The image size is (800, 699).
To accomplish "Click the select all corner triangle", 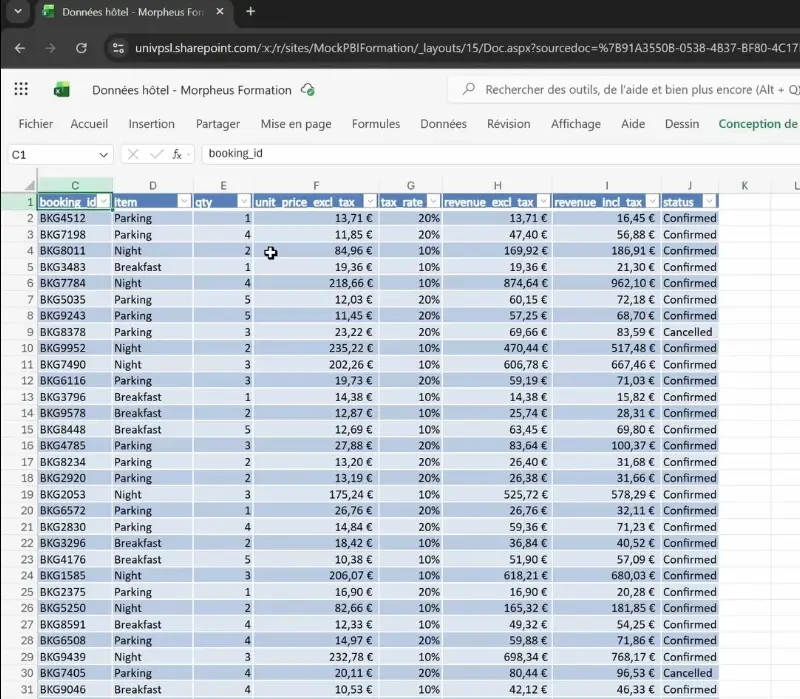I will tap(30, 185).
